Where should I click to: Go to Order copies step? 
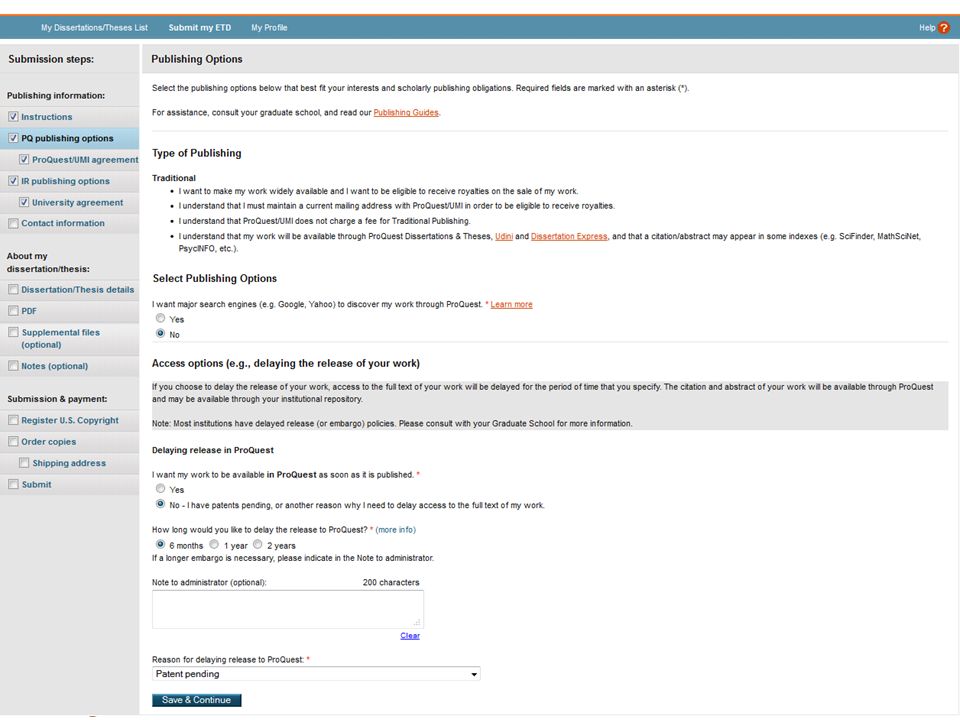[x=49, y=442]
